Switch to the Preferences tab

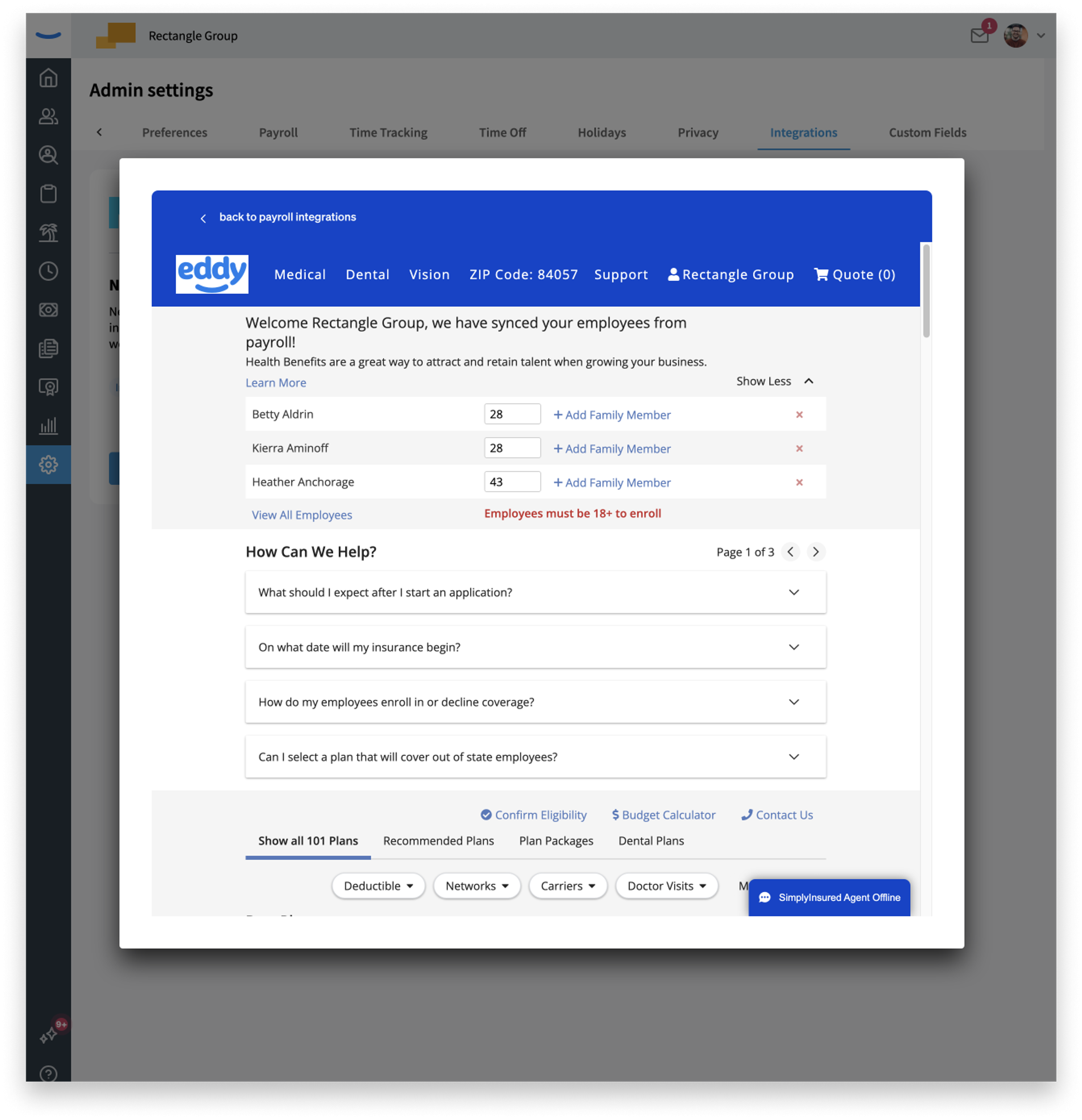[x=175, y=132]
